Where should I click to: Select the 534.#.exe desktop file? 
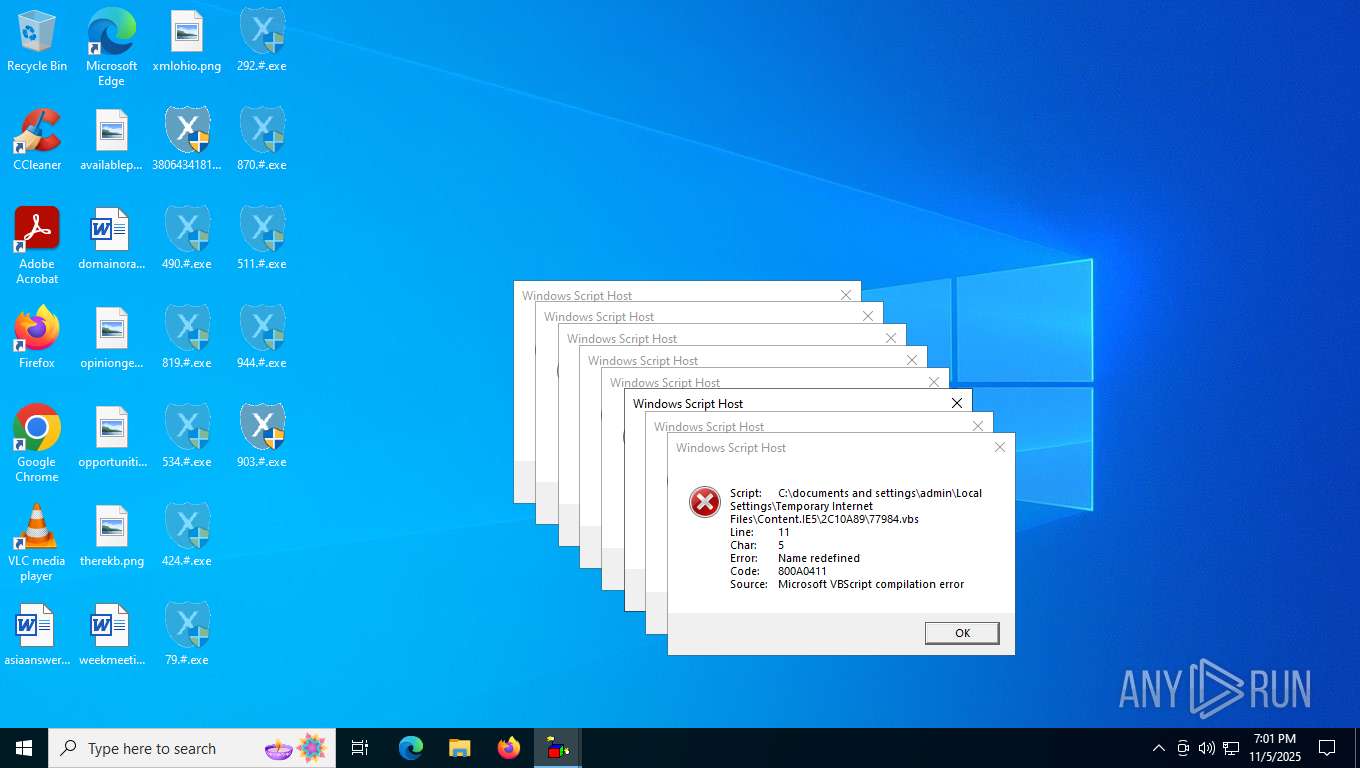coord(187,437)
